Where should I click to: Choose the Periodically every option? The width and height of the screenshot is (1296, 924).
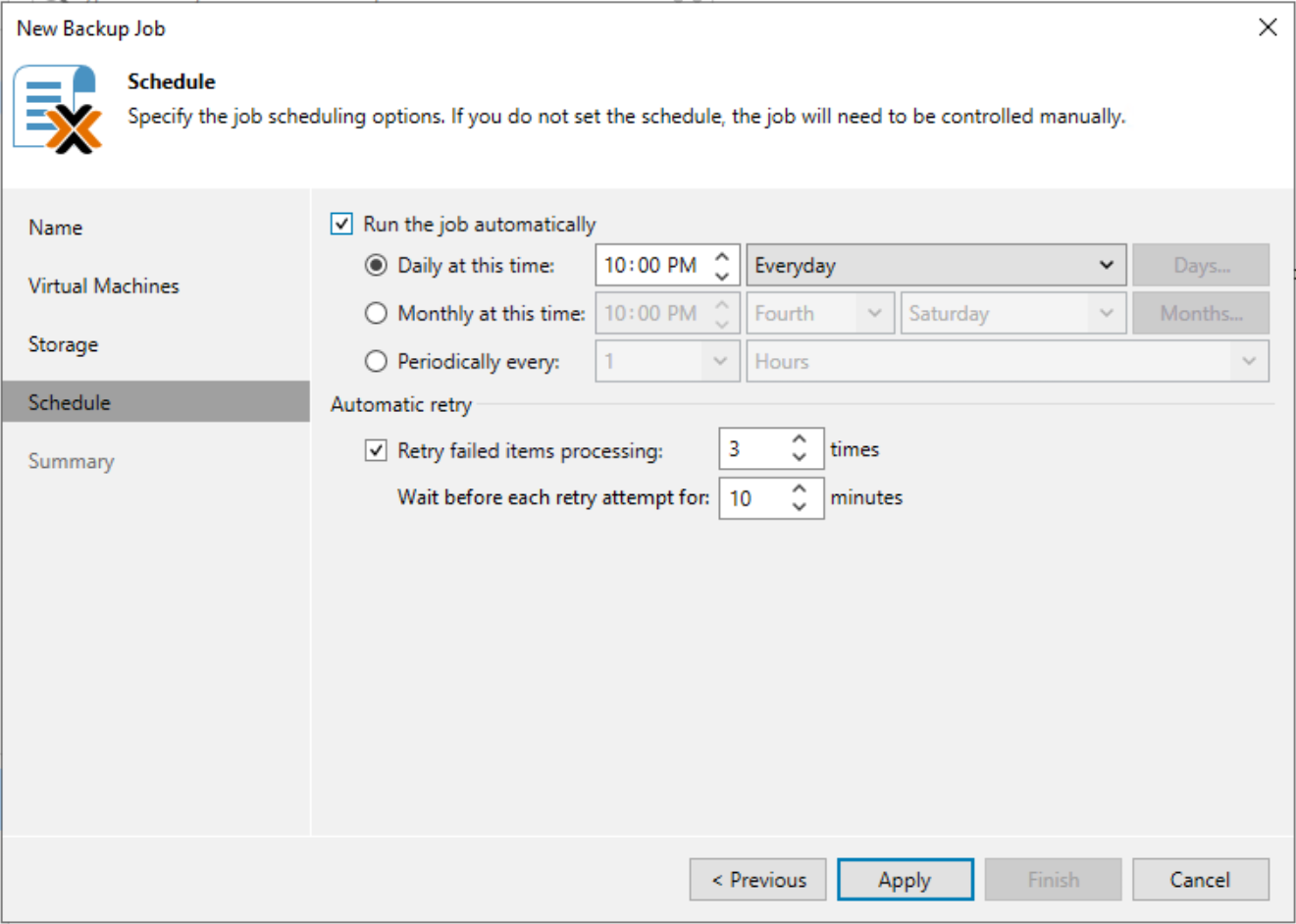click(376, 361)
